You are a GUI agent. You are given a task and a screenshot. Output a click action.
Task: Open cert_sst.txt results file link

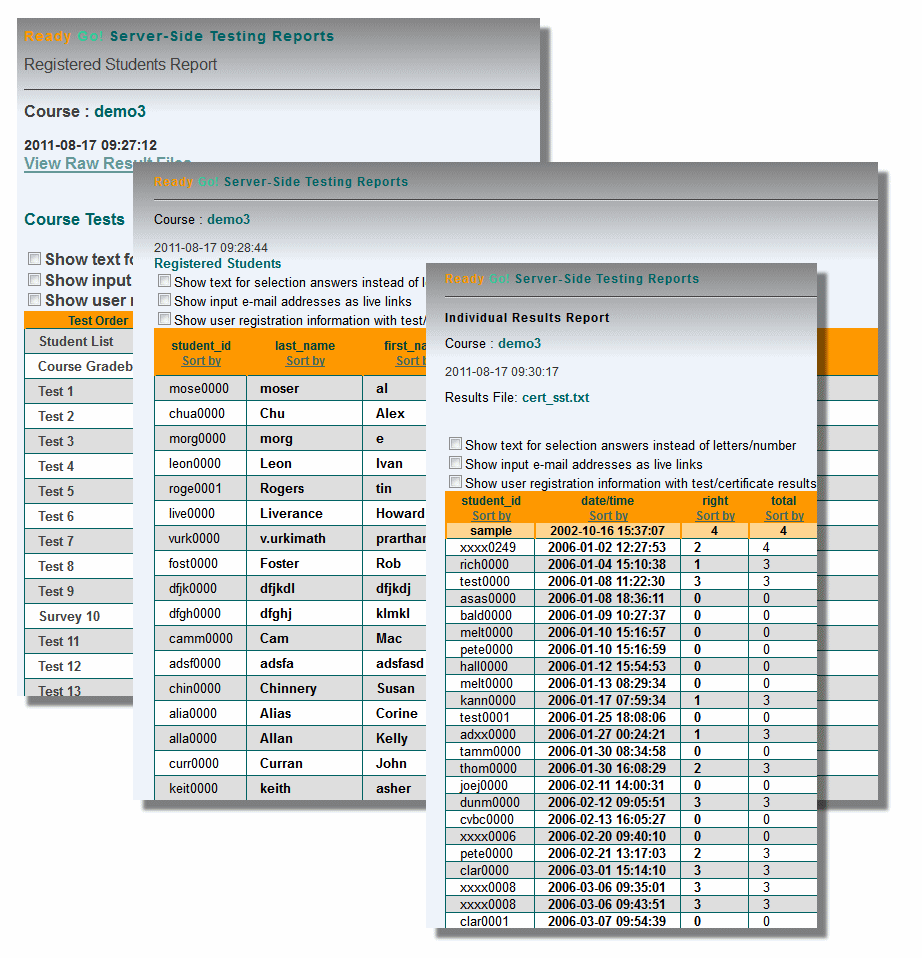(x=555, y=398)
